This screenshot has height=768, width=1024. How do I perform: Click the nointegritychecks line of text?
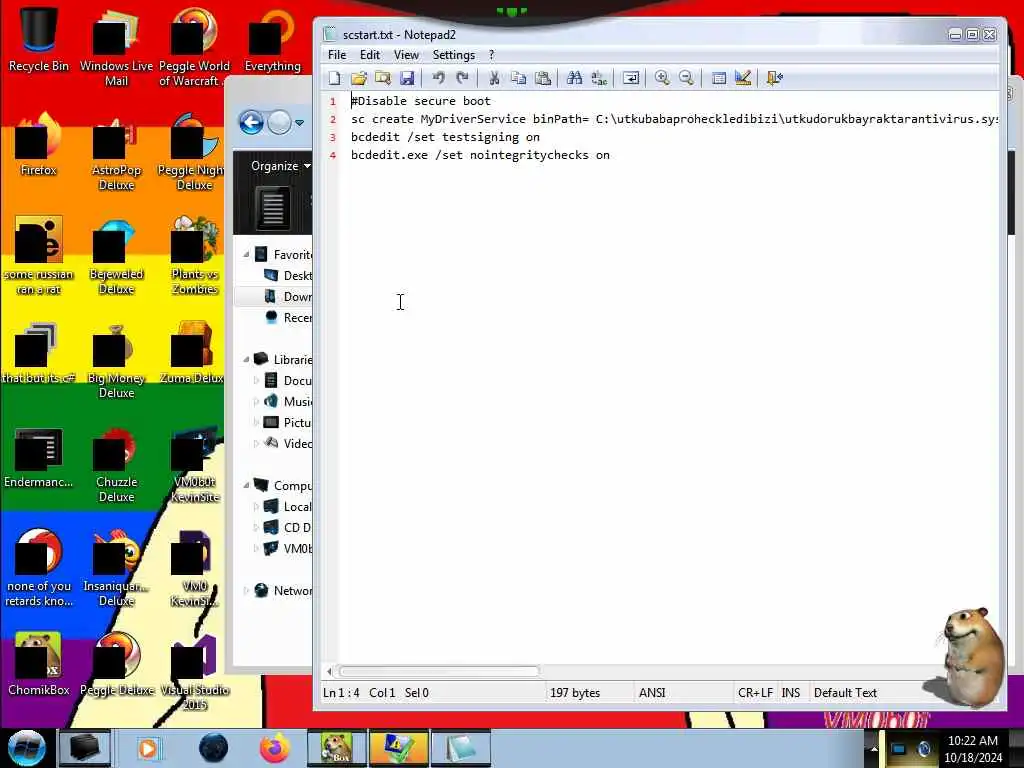(x=480, y=155)
